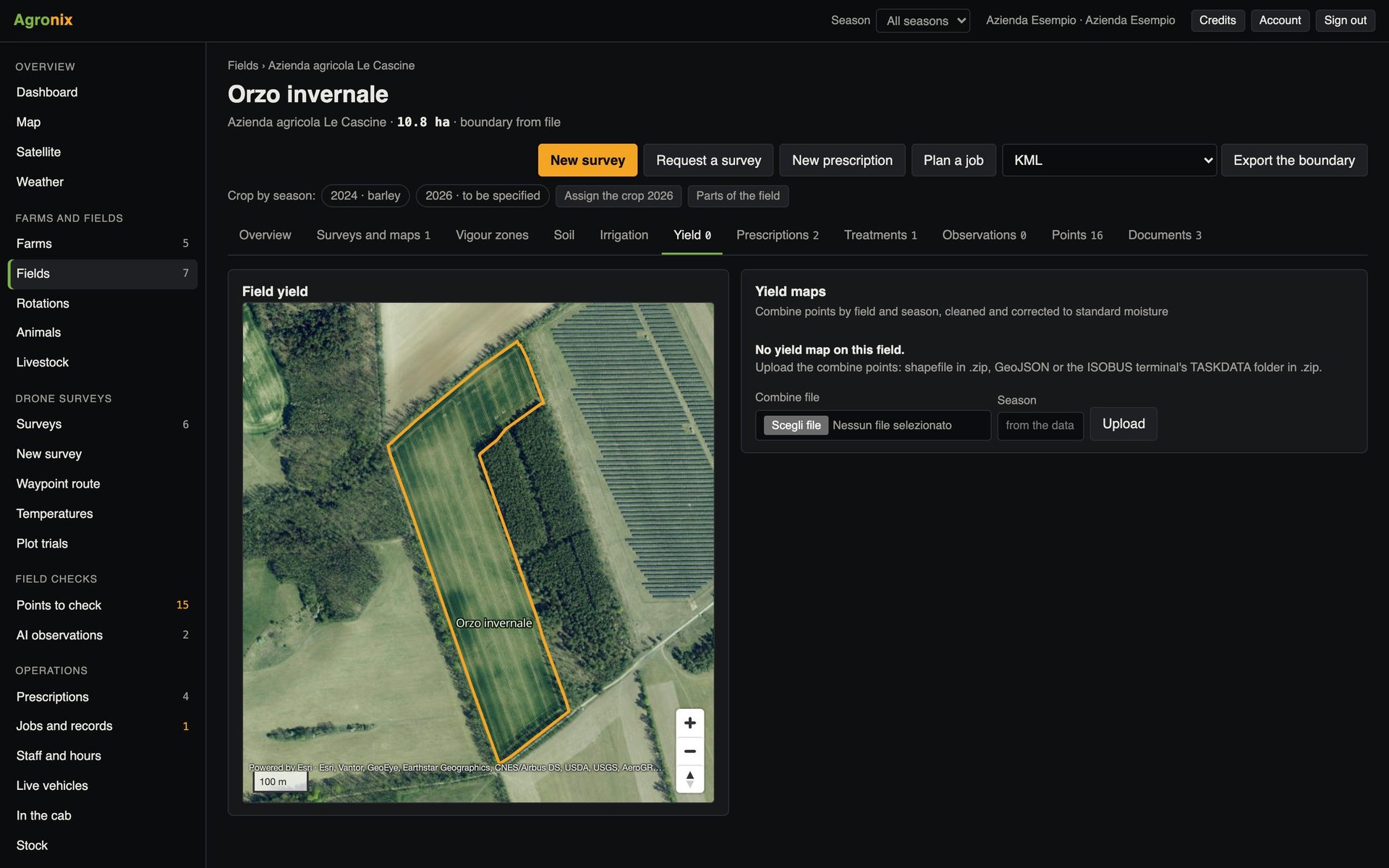
Task: Zoom in on the field map
Action: (689, 723)
